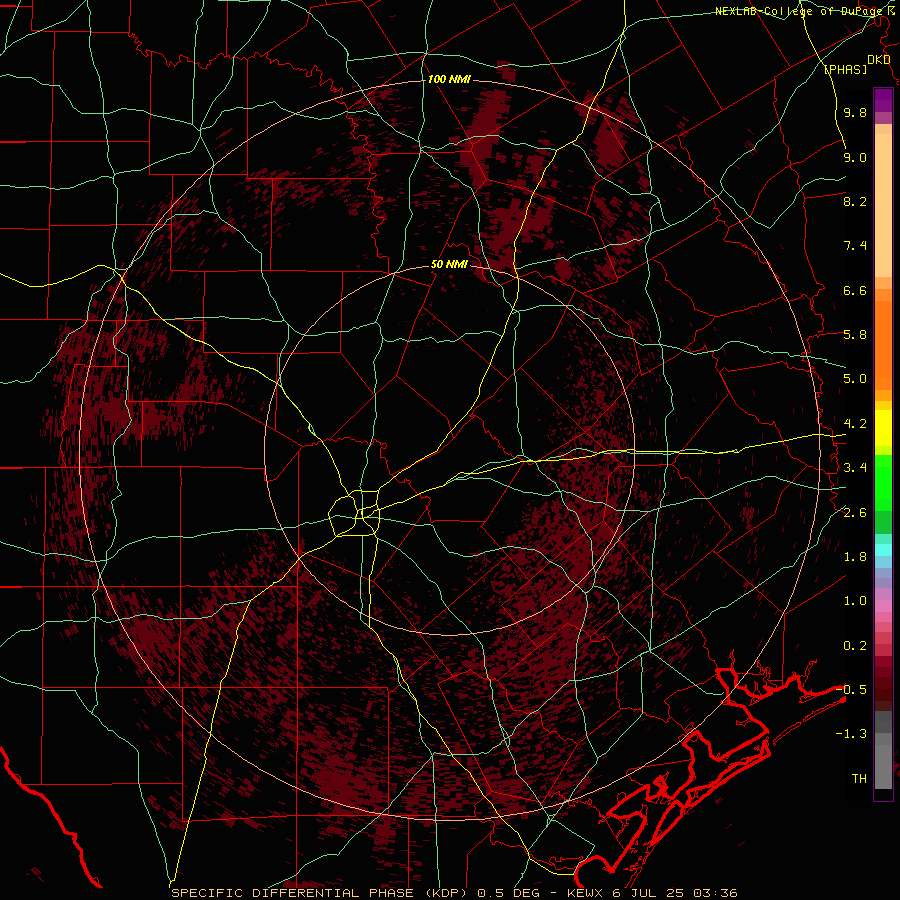
Task: Click the 7.4 scale value
Action: click(855, 246)
